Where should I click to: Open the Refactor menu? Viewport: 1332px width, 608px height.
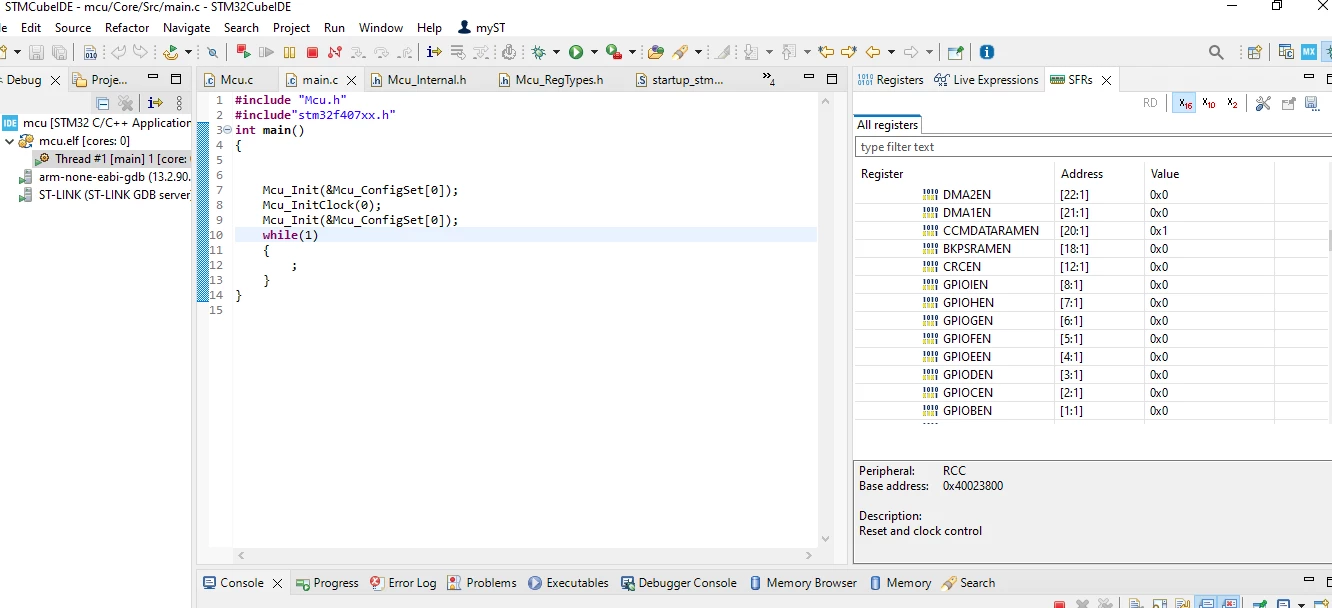(127, 28)
